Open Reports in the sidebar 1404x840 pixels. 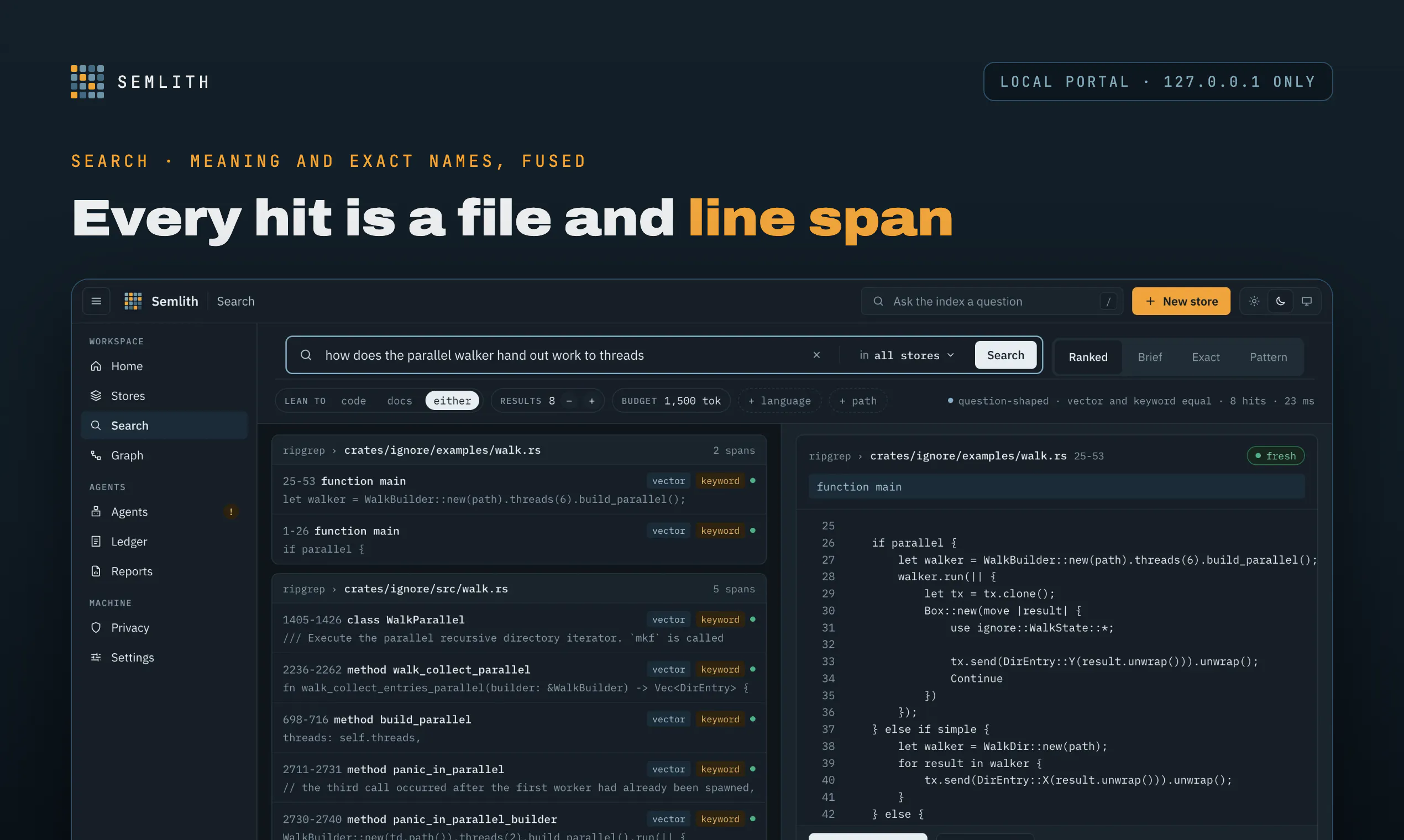pyautogui.click(x=164, y=571)
